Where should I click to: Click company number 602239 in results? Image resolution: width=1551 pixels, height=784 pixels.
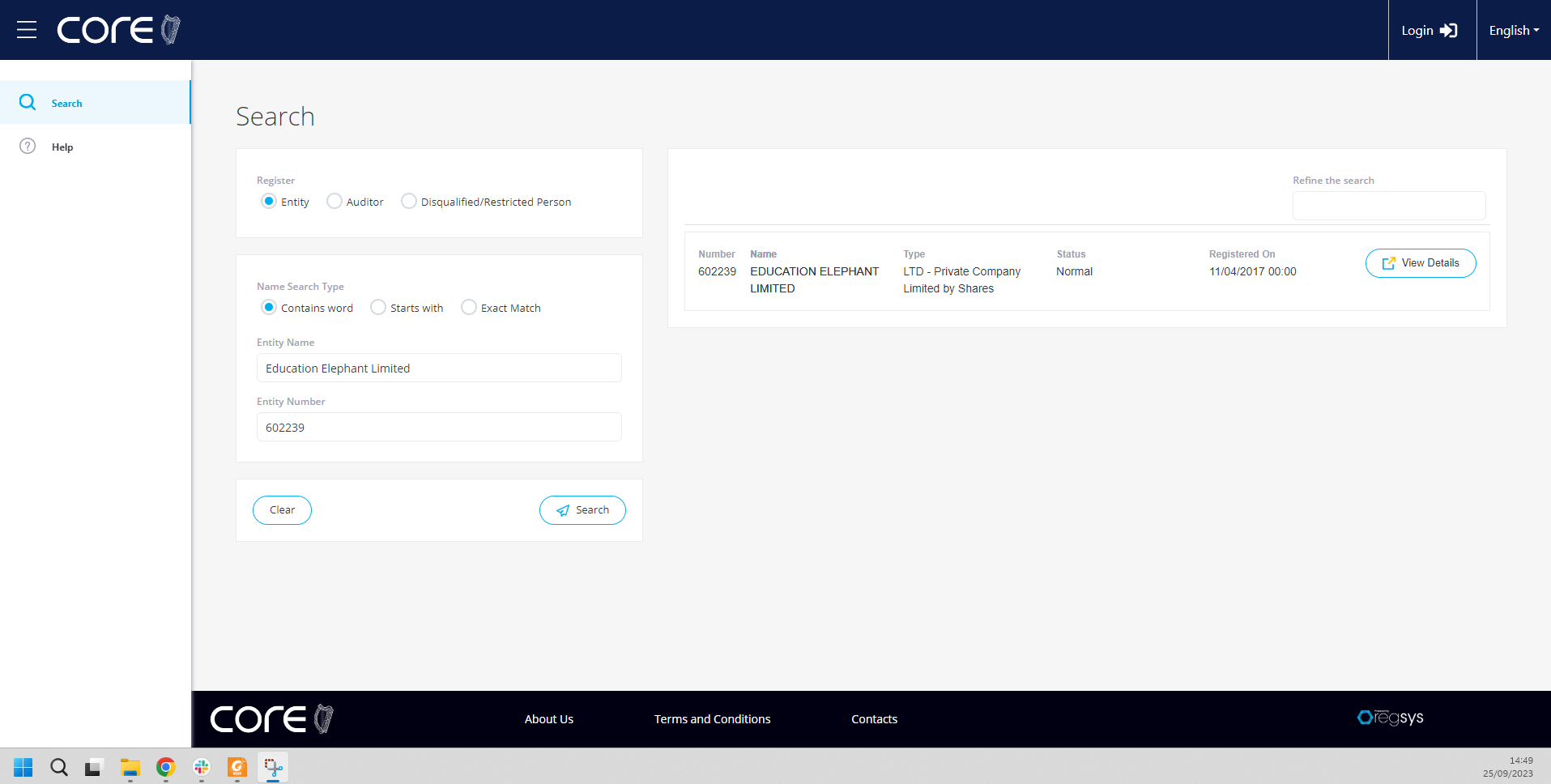click(x=717, y=271)
